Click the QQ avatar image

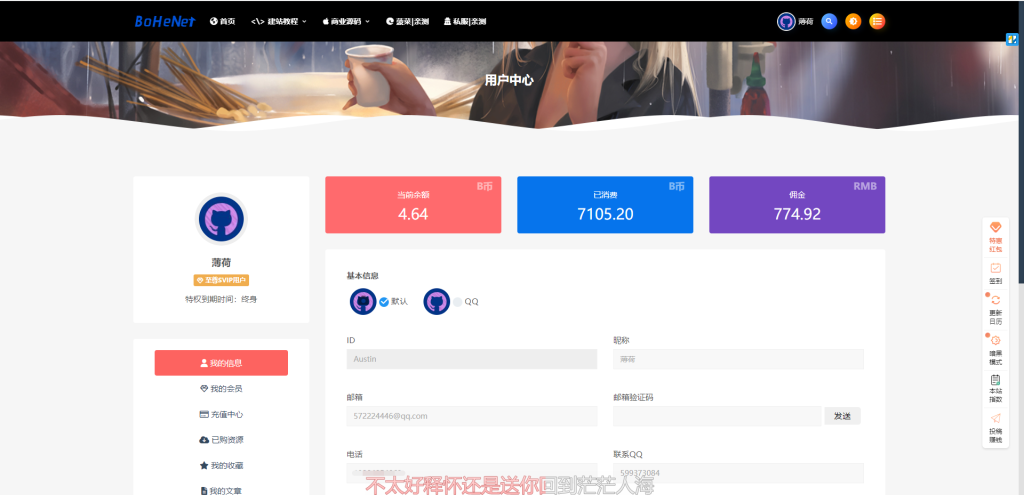point(437,302)
